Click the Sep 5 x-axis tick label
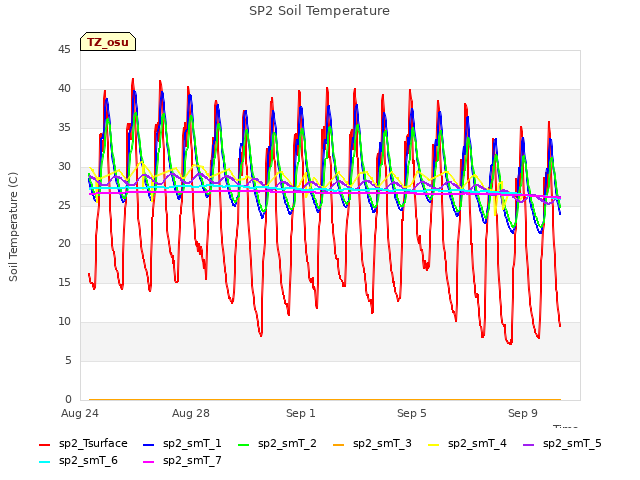640x480 pixels. (412, 413)
